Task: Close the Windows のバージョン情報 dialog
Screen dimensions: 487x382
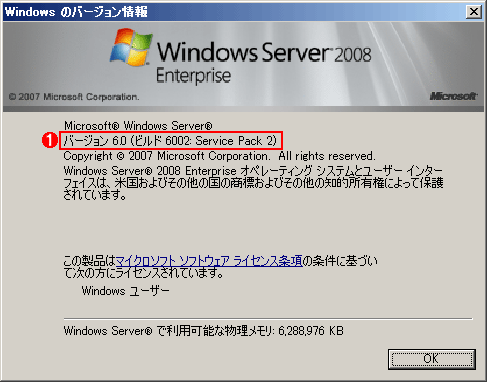Action: click(x=474, y=12)
